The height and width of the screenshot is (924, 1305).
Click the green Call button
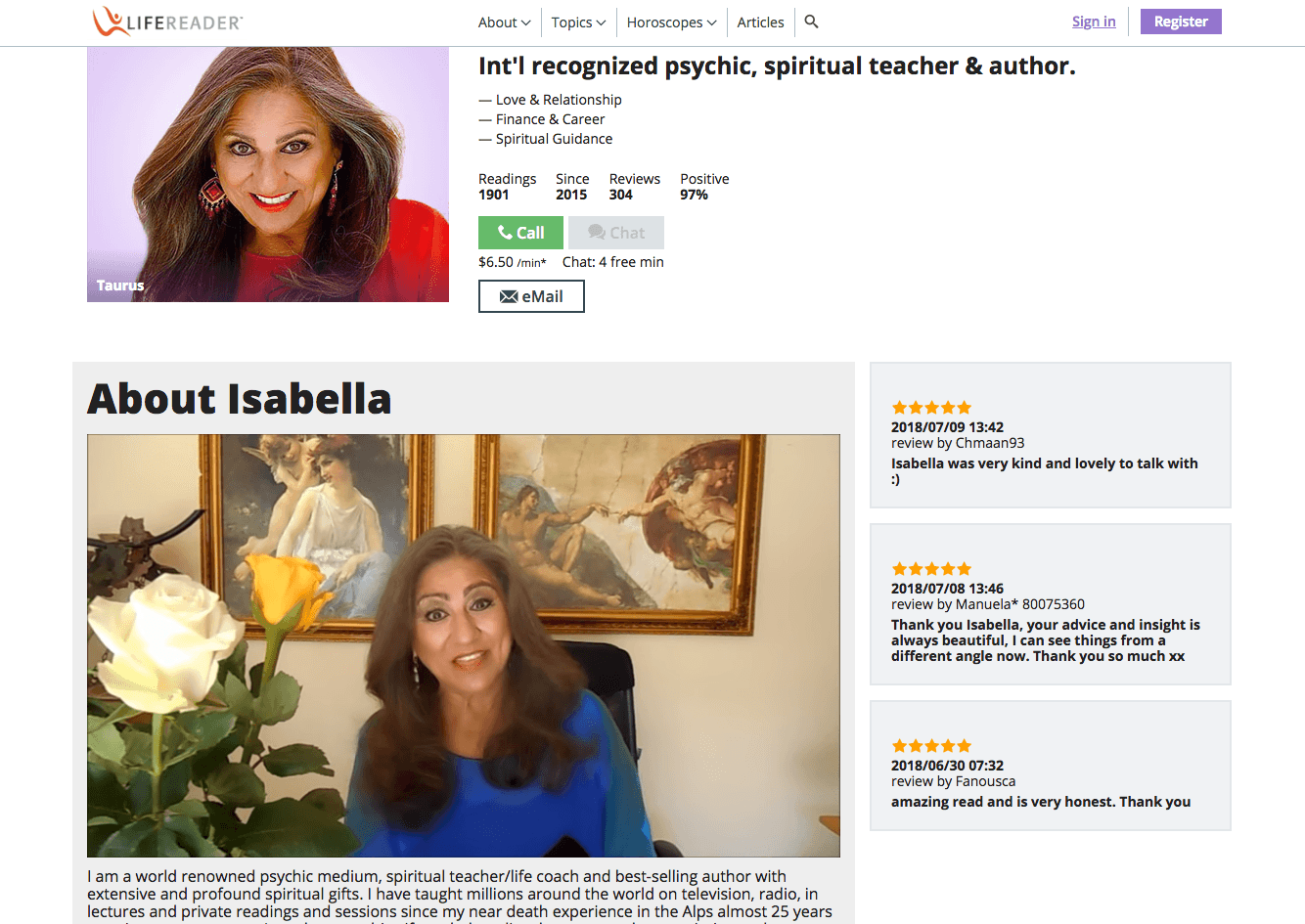pyautogui.click(x=520, y=233)
